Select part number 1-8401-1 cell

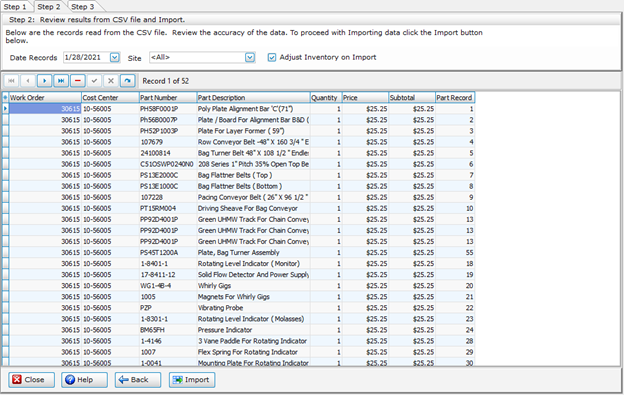[168, 263]
